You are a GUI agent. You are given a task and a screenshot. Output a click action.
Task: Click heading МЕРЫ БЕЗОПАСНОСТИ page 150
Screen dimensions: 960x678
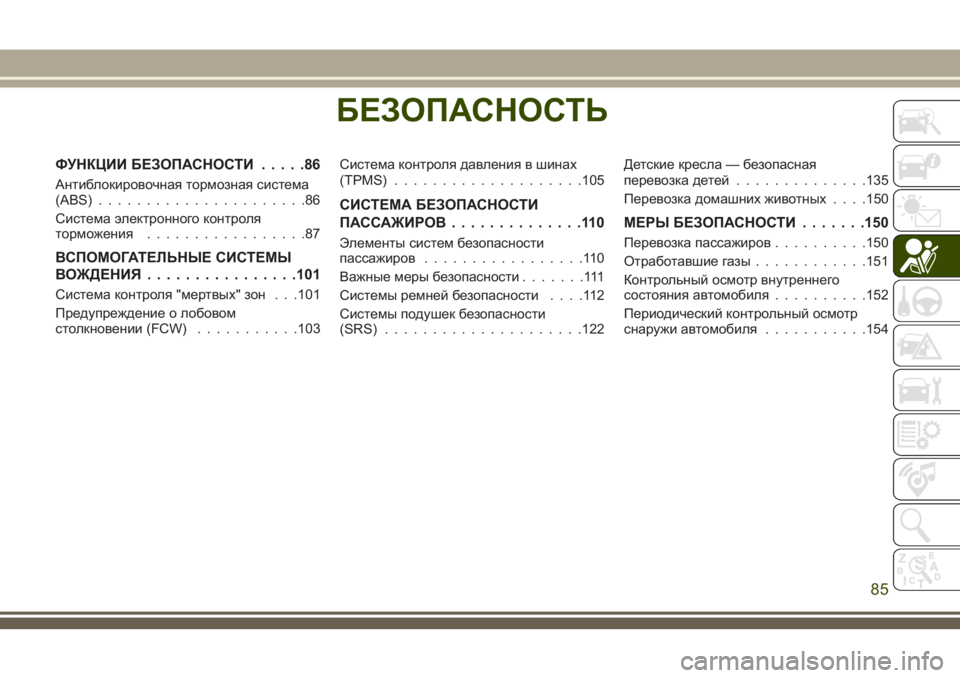point(756,222)
